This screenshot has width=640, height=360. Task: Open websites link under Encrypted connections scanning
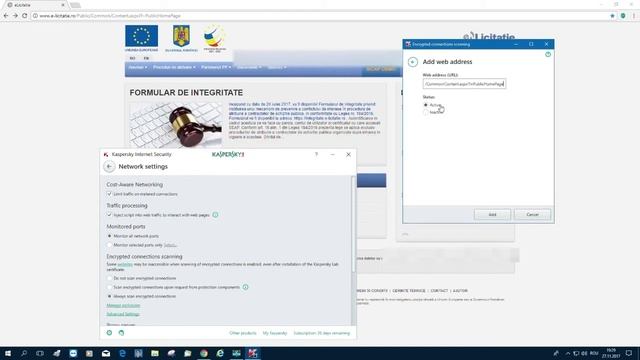tap(125, 264)
